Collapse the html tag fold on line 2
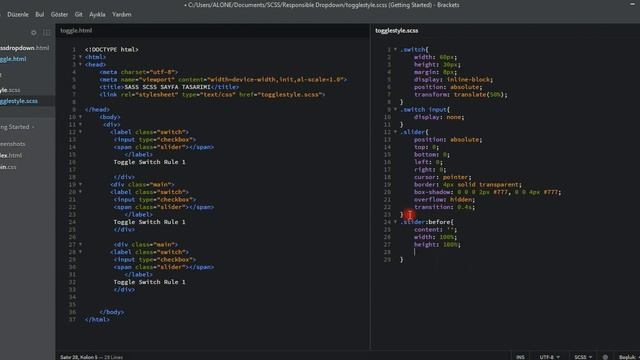 pyautogui.click(x=80, y=57)
